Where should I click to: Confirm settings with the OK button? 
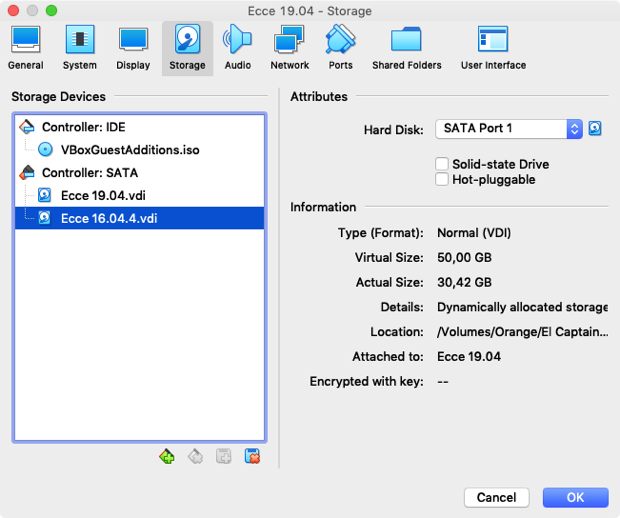[x=575, y=497]
